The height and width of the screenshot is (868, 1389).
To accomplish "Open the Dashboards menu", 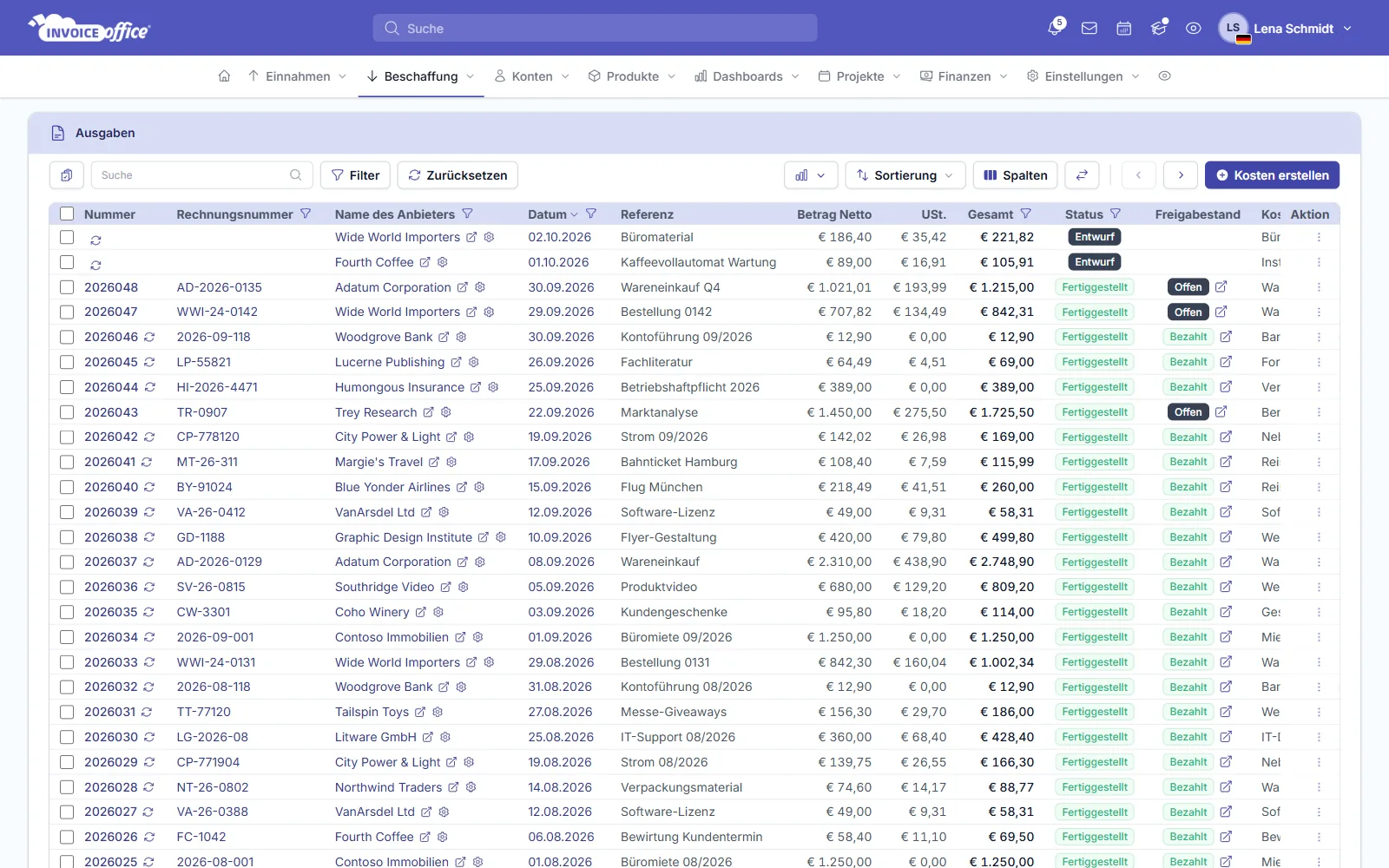I will (x=747, y=76).
